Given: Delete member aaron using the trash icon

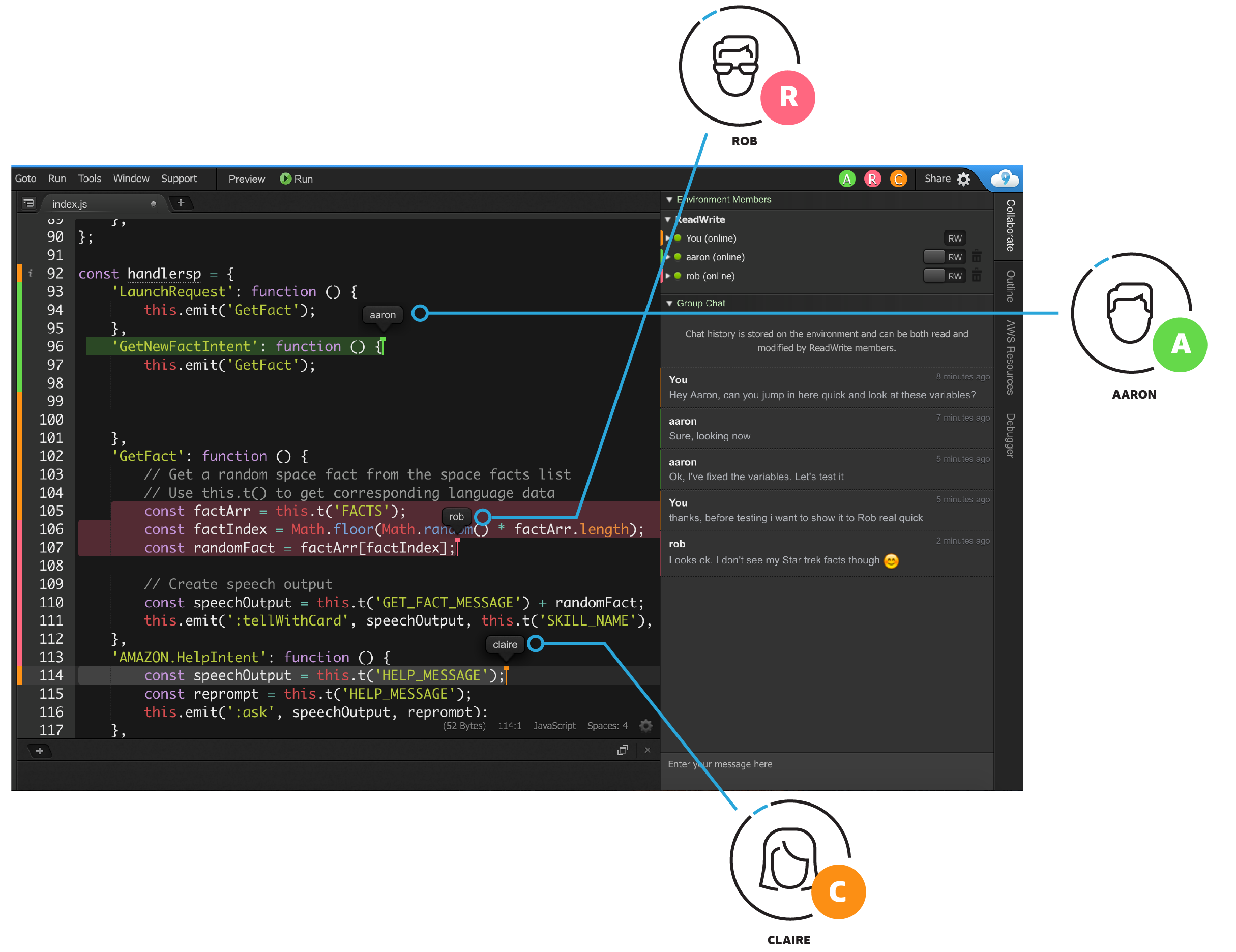Looking at the screenshot, I should 977,257.
